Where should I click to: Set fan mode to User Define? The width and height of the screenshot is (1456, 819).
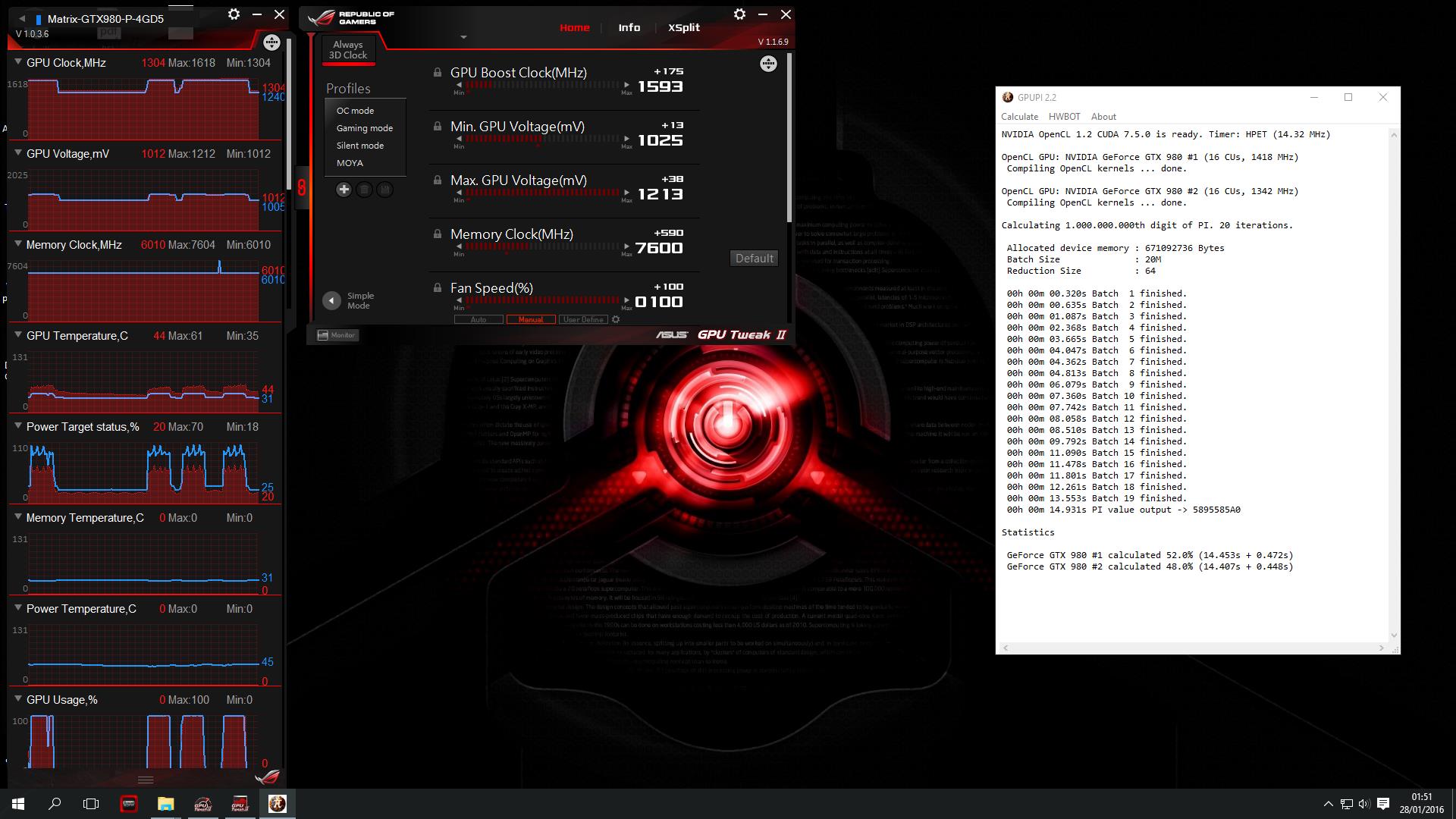583,320
